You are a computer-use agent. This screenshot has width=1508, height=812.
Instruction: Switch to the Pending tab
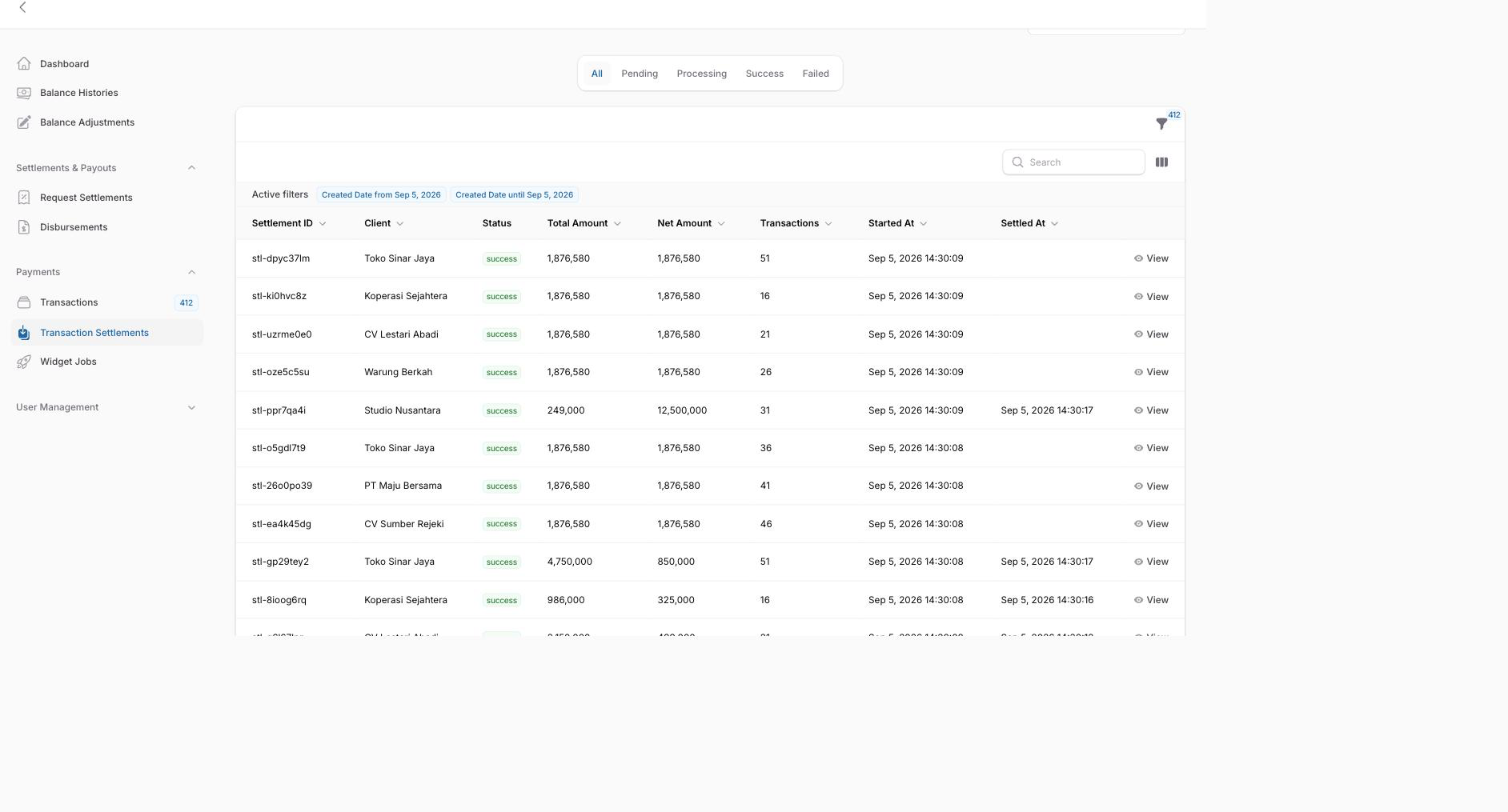pos(640,74)
